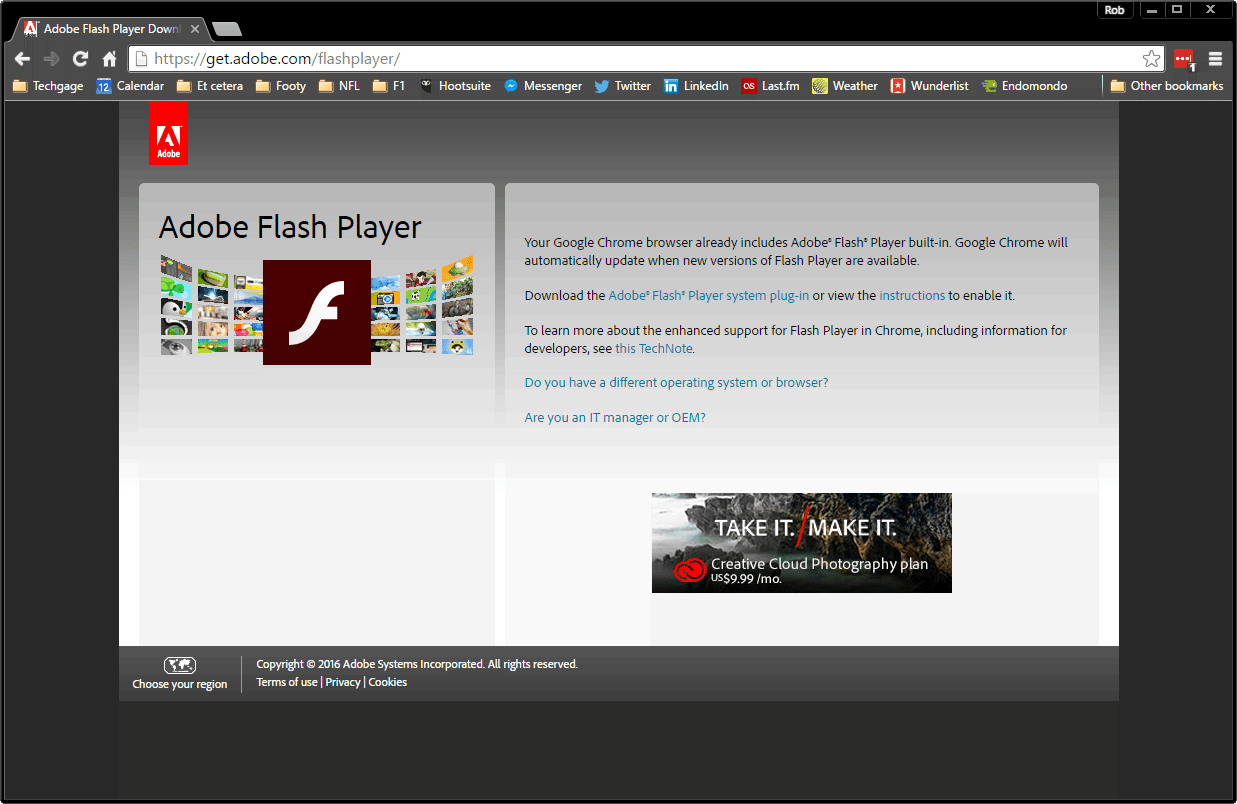This screenshot has height=804, width=1237.
Task: Maximize the Chrome window
Action: (x=1178, y=10)
